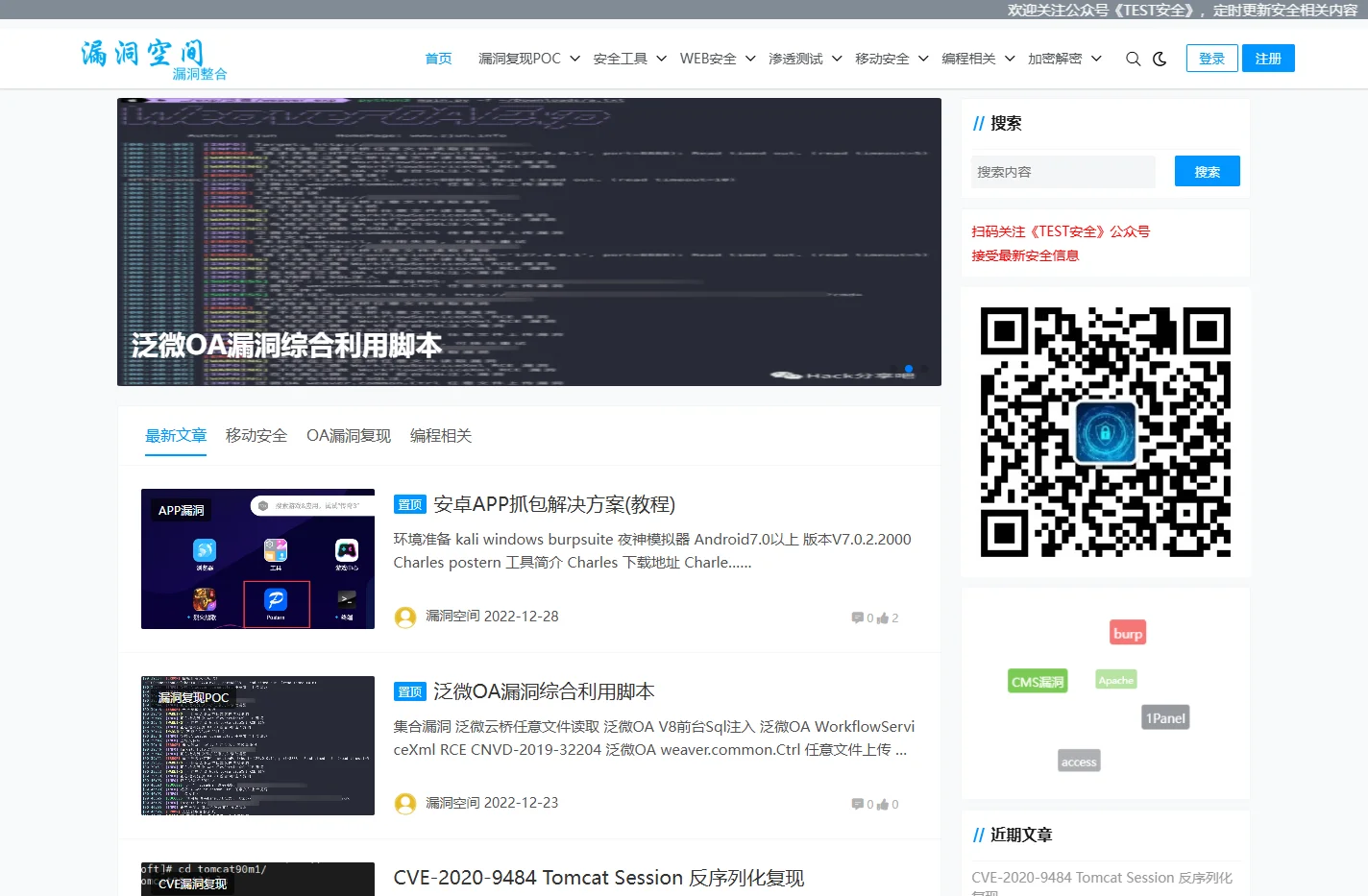This screenshot has width=1368, height=896.
Task: Click the burp tag
Action: coord(1128,633)
